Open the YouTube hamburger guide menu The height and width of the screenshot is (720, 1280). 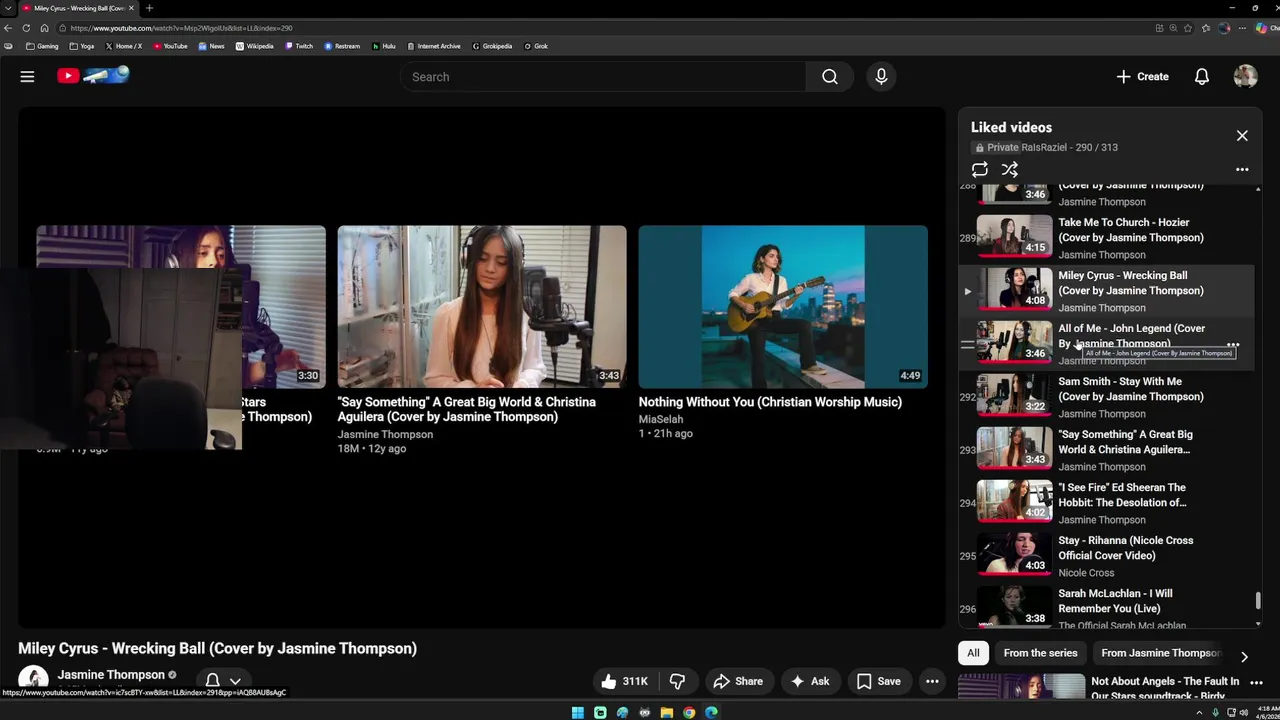coord(27,76)
